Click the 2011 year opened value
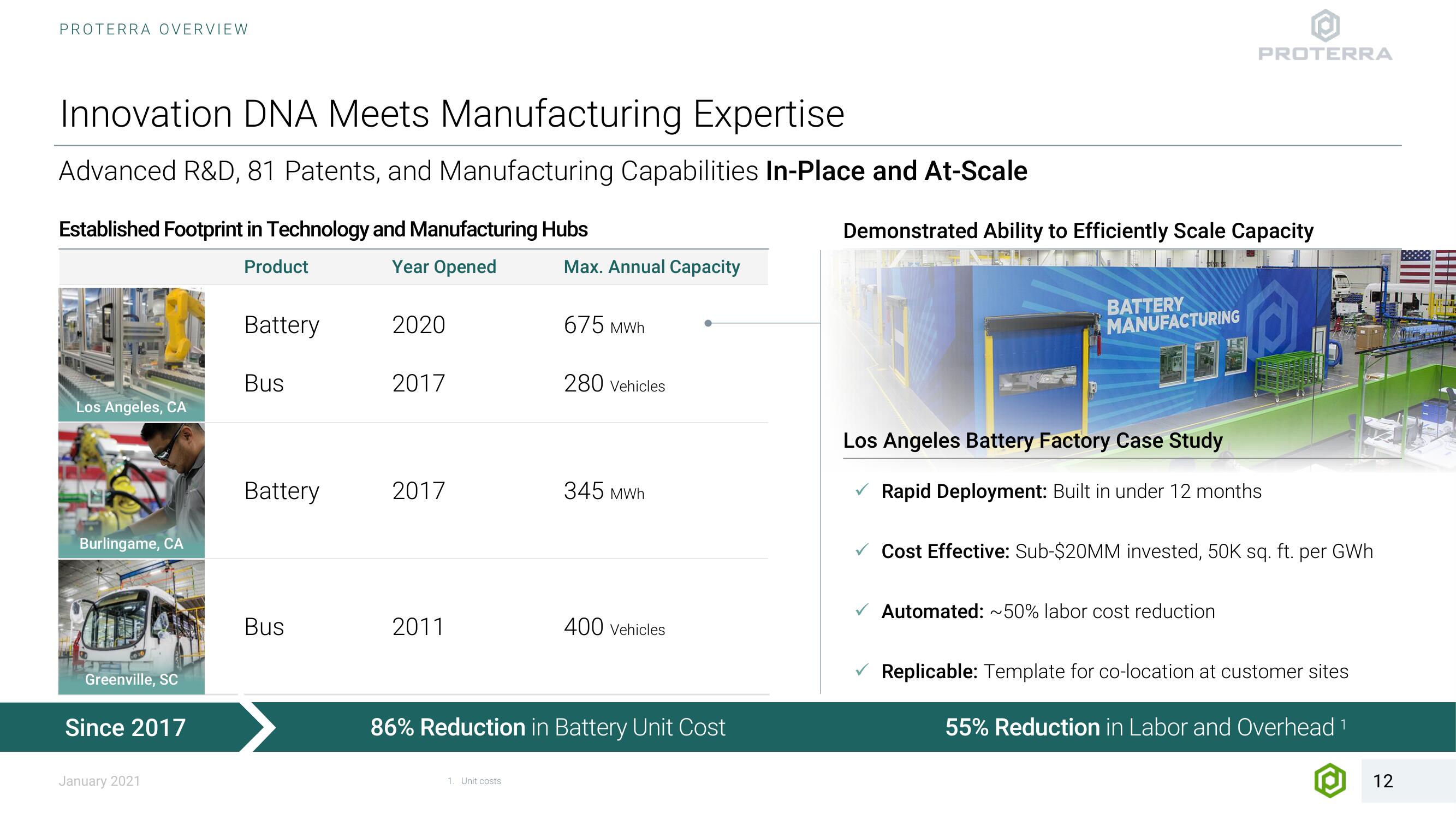This screenshot has height=819, width=1456. point(419,627)
